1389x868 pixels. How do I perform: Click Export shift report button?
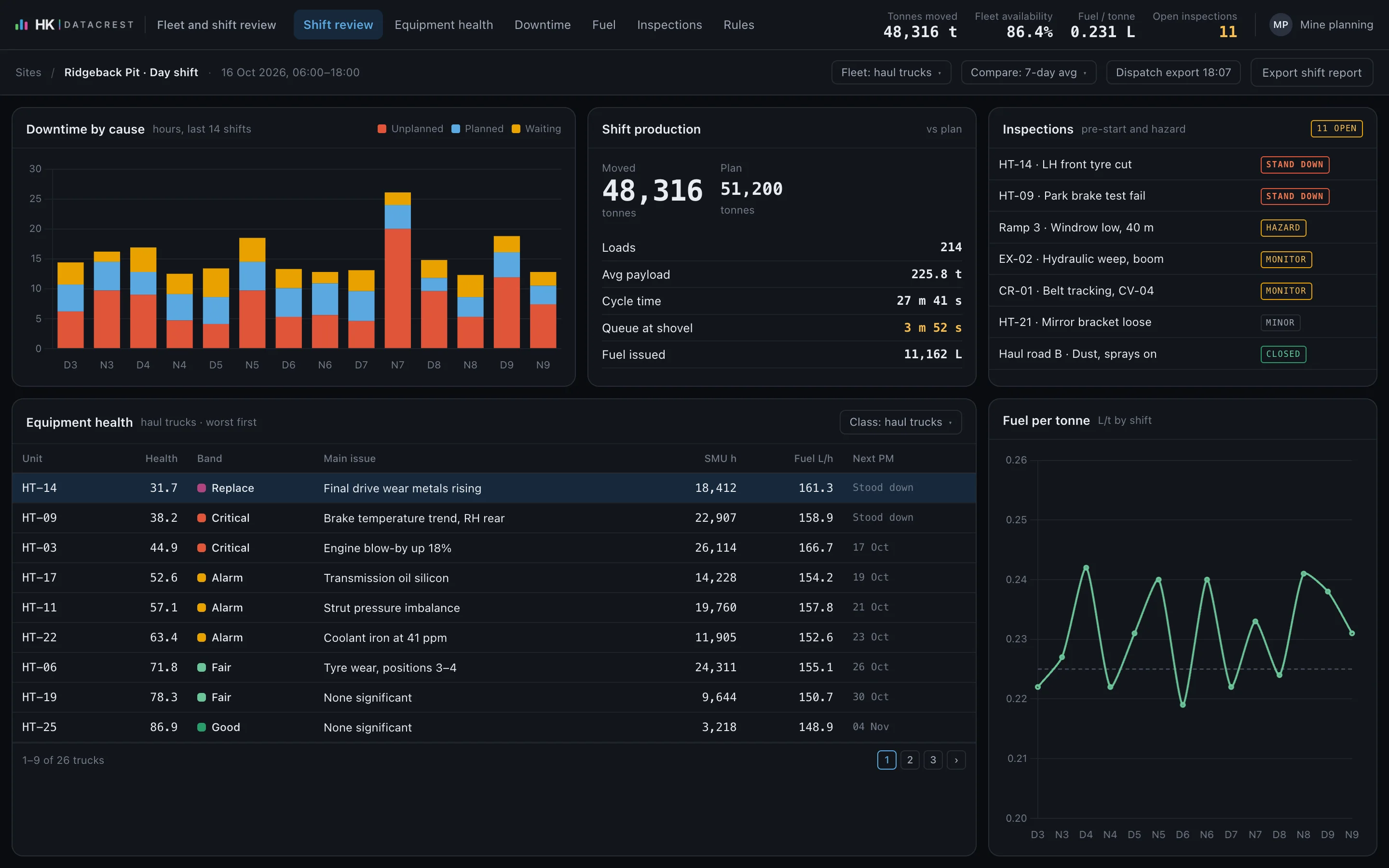(x=1311, y=72)
